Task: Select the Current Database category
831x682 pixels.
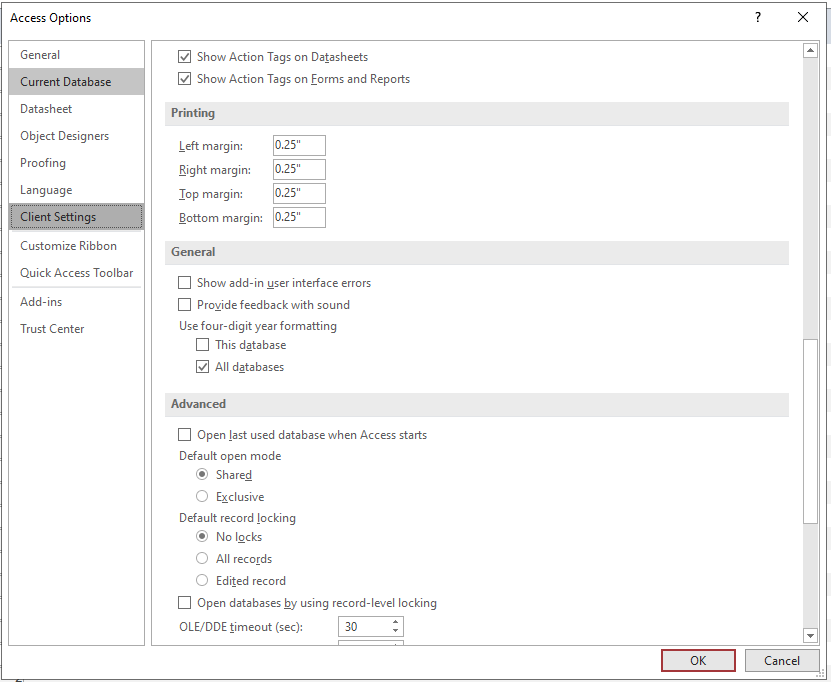Action: 76,82
